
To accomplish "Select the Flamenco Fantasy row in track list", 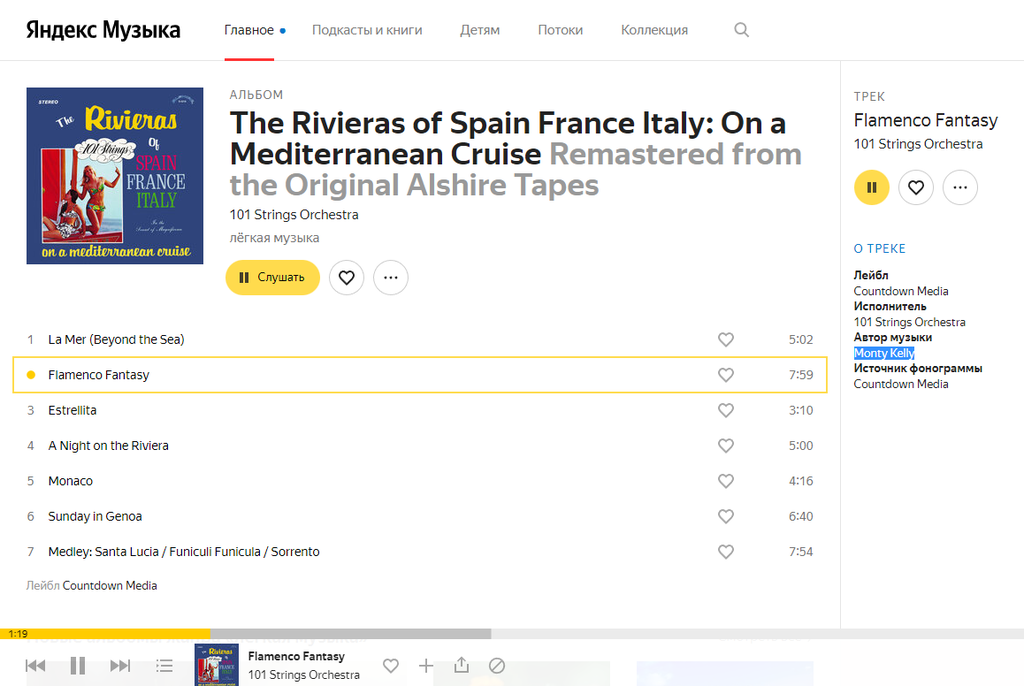I will point(420,375).
